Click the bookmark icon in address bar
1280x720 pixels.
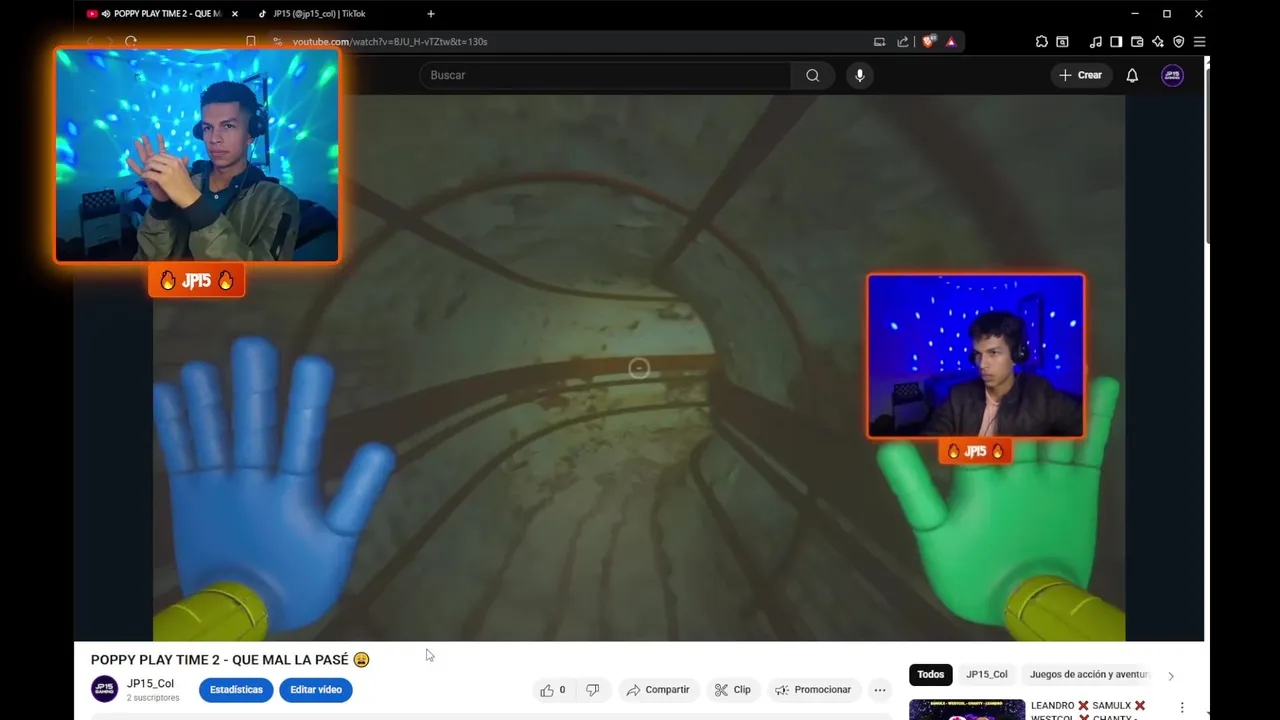pyautogui.click(x=251, y=42)
